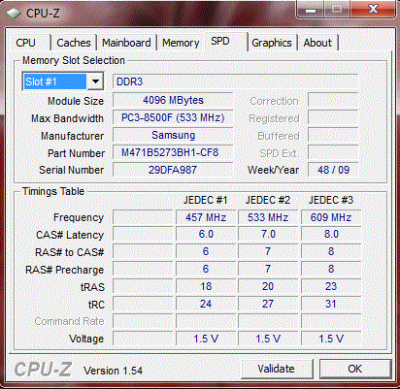Viewport: 400px width, 389px height.
Task: Open the Graphics tab
Action: (272, 43)
